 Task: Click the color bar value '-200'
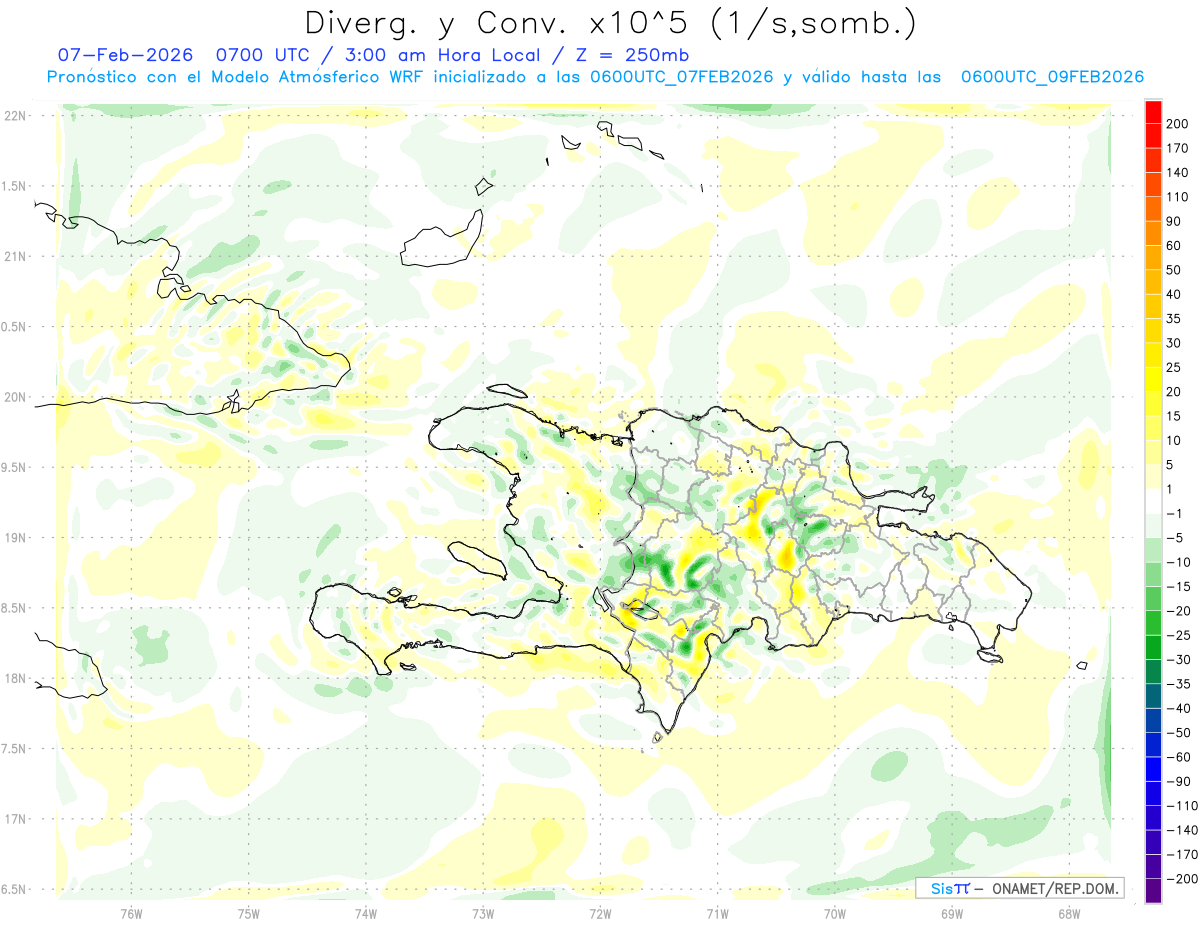tap(1182, 878)
